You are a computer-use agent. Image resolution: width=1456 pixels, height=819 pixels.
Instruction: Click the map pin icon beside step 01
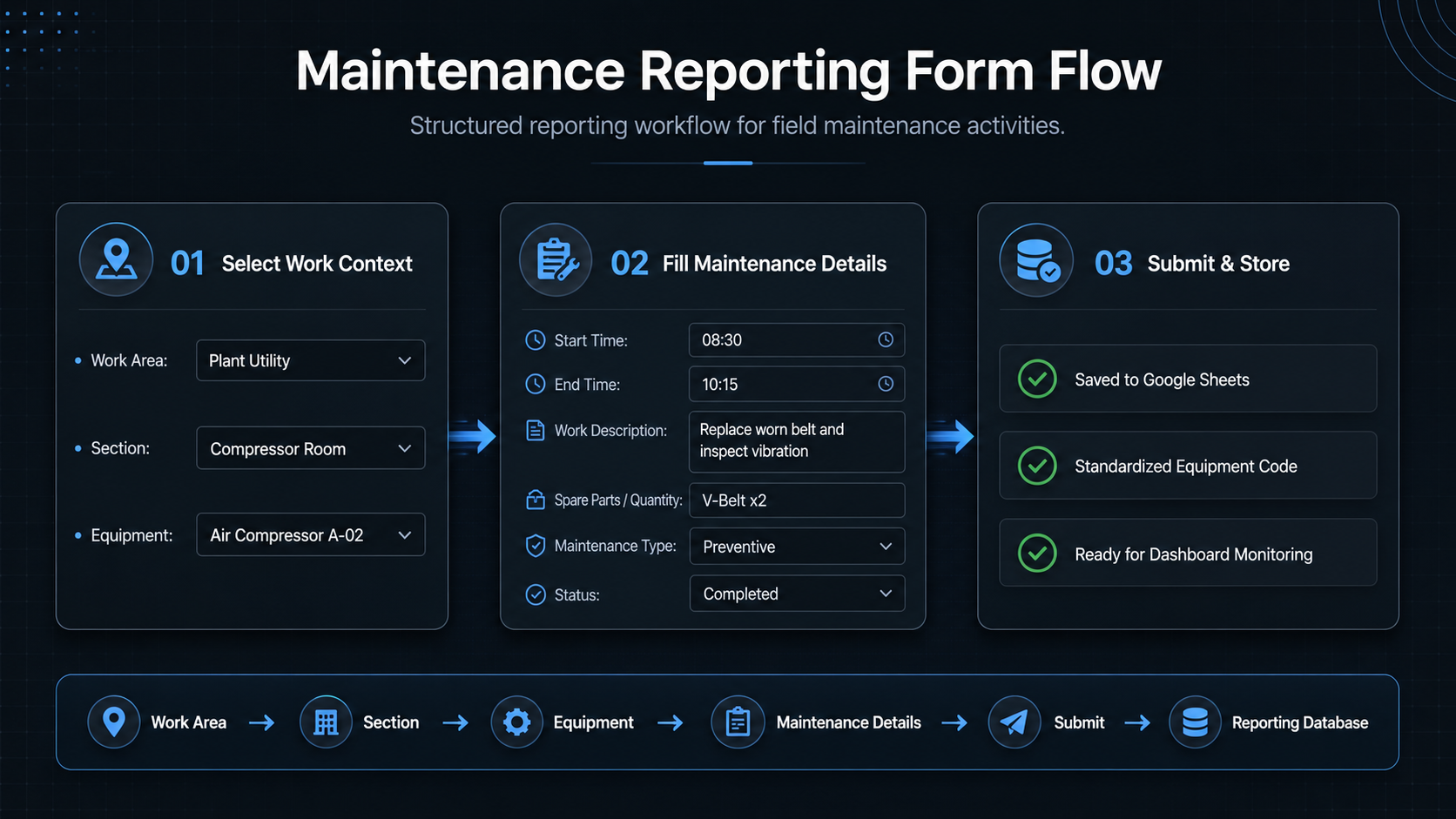pos(116,259)
